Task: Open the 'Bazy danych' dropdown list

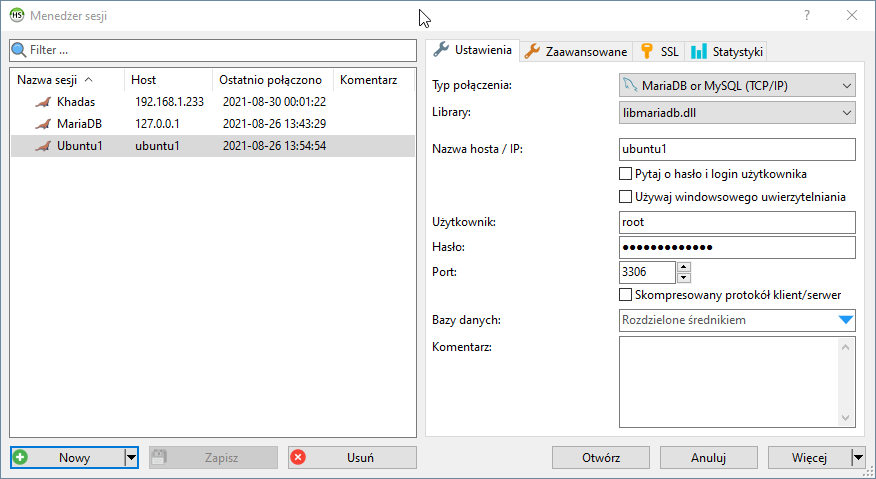Action: tap(846, 320)
